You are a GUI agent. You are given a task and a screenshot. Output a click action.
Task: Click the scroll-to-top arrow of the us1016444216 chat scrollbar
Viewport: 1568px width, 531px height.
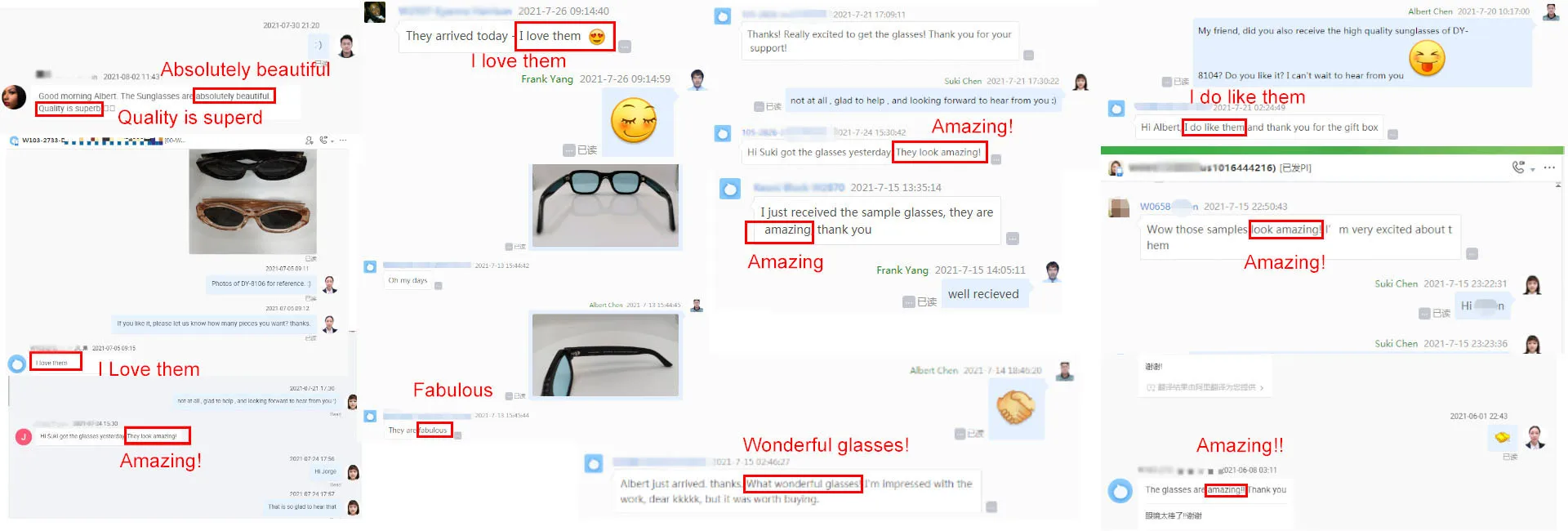click(1559, 186)
